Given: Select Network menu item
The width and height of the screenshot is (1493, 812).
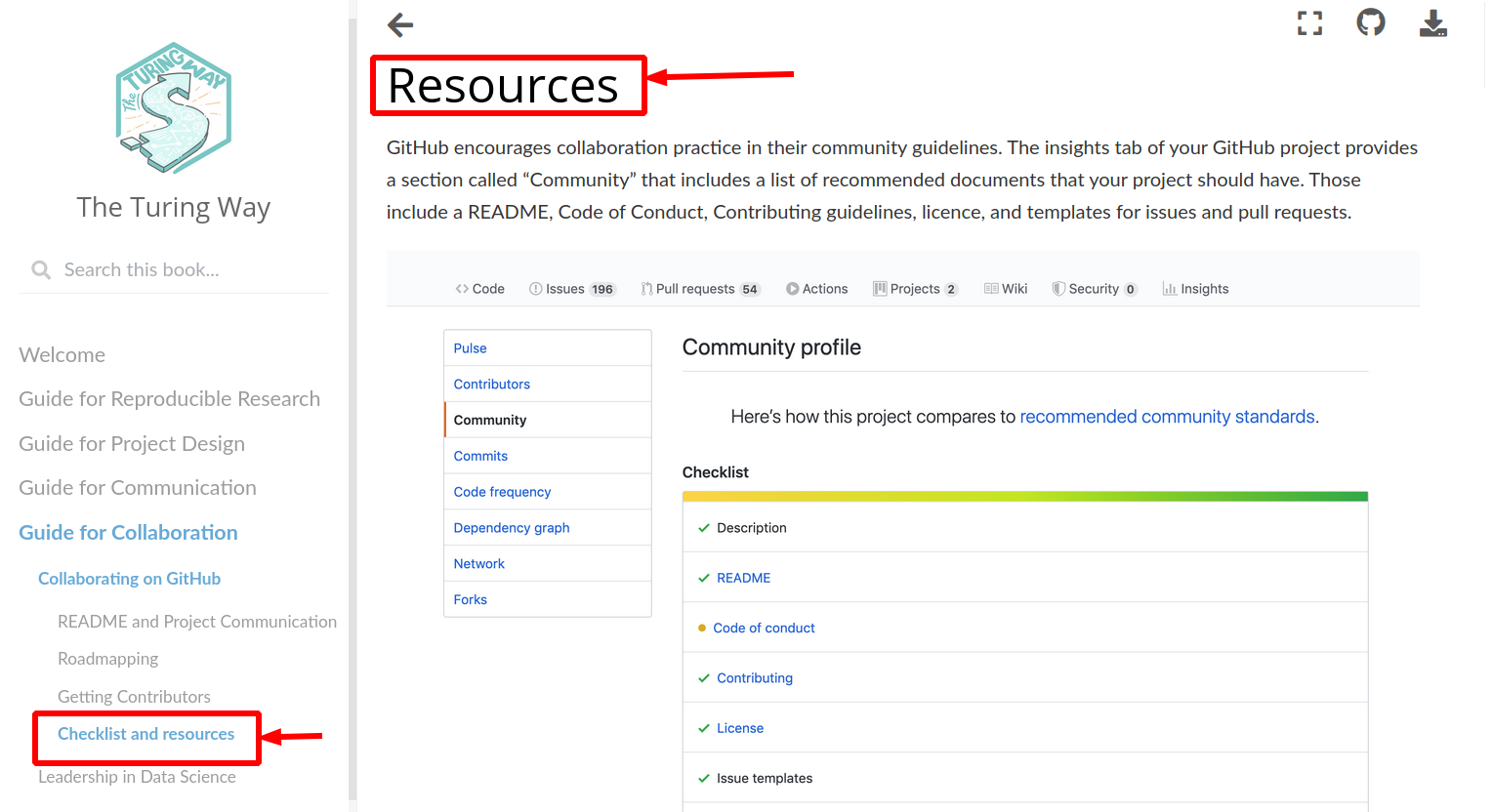Looking at the screenshot, I should 548,564.
